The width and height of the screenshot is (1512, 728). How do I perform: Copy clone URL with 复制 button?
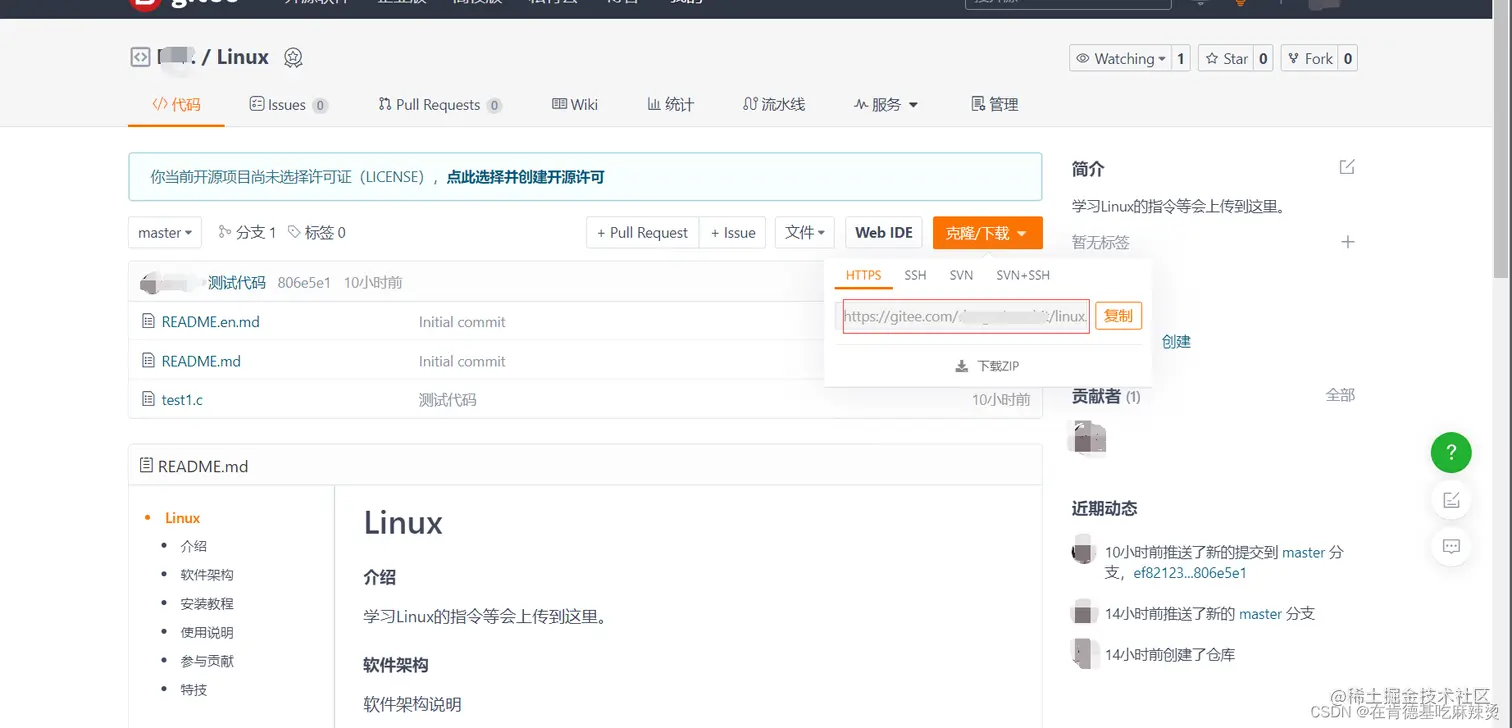point(1118,316)
